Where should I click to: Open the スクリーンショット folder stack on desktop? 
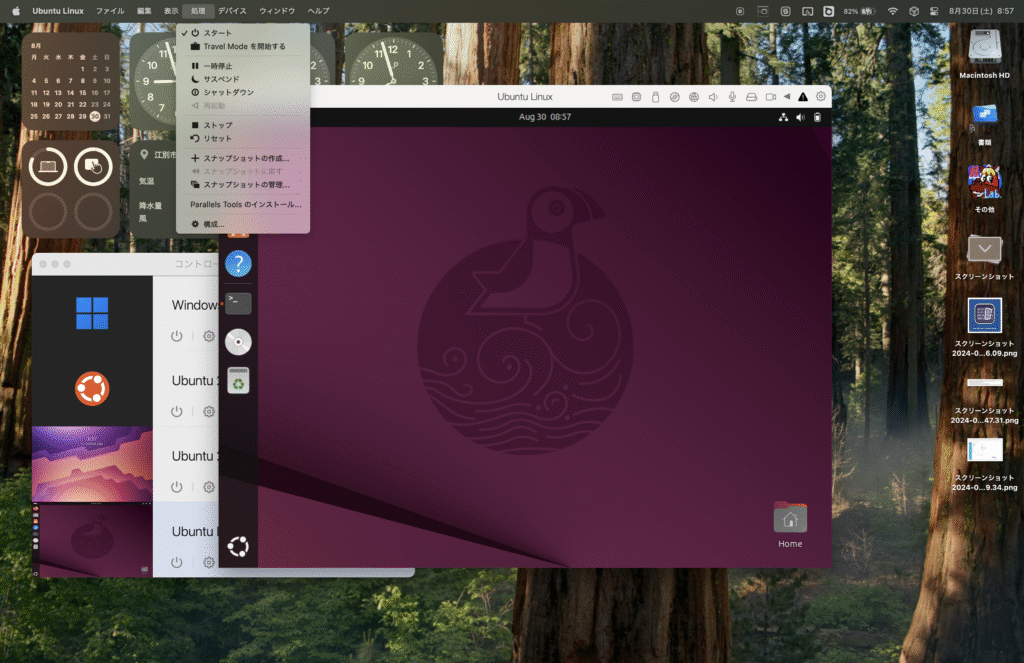(984, 258)
